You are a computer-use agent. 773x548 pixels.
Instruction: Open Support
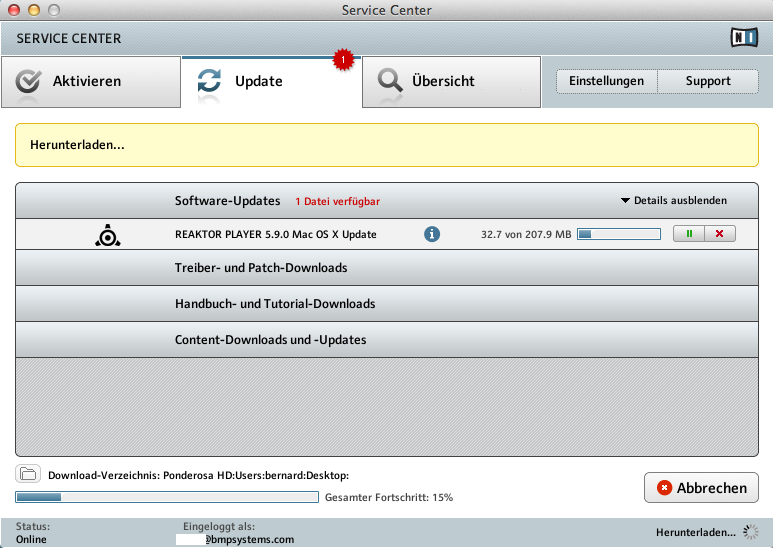(x=708, y=81)
